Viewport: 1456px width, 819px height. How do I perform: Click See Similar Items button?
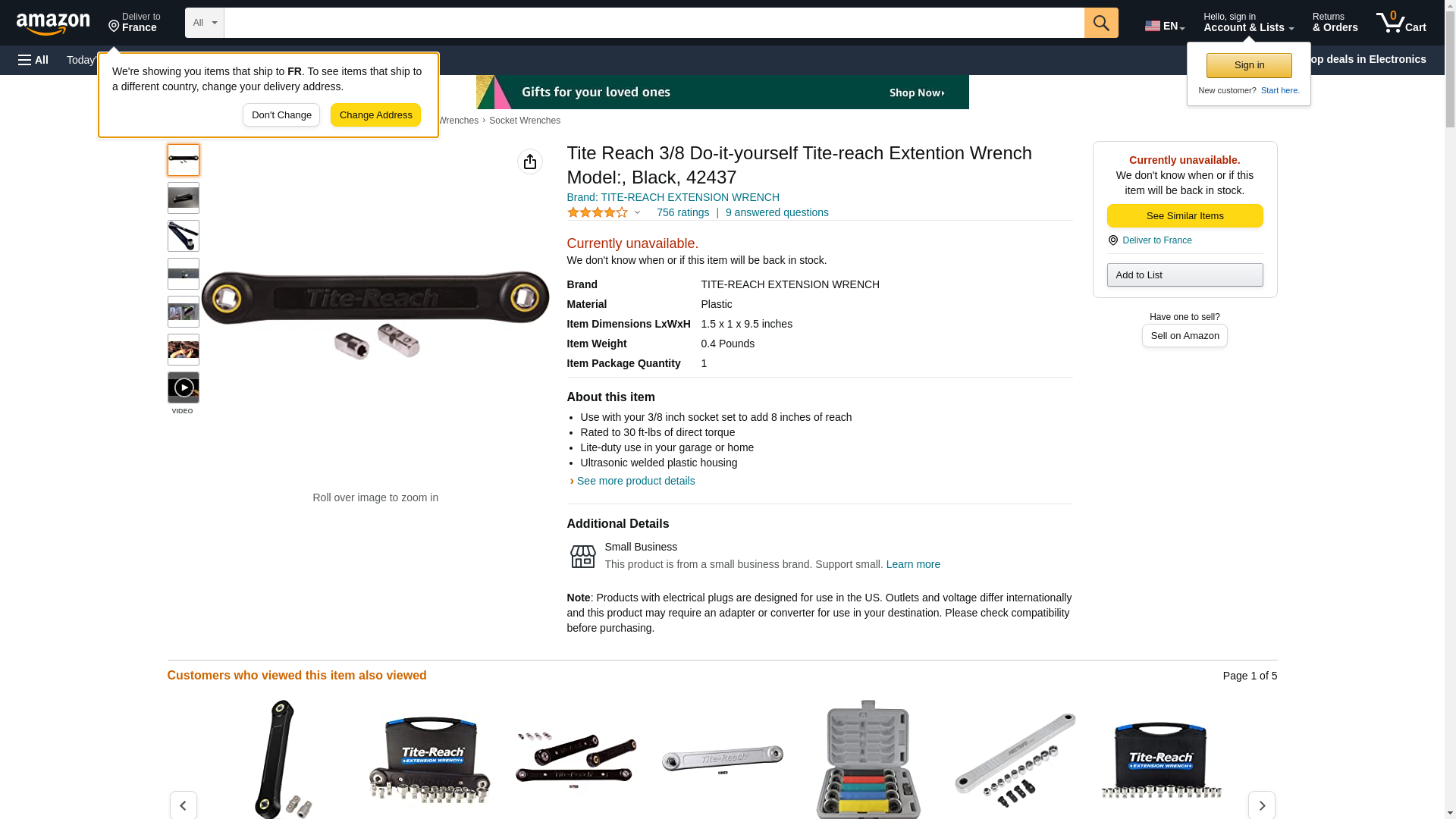click(1185, 216)
